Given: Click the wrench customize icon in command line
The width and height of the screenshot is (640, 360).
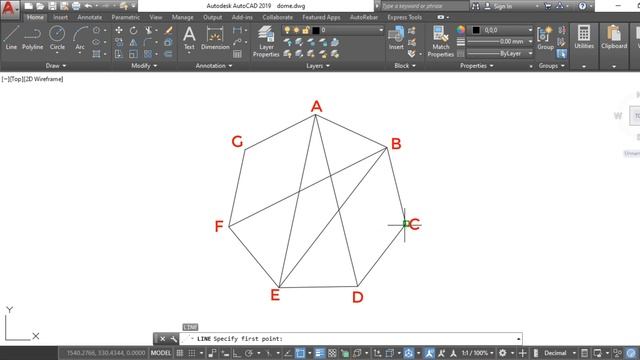Looking at the screenshot, I should (173, 339).
